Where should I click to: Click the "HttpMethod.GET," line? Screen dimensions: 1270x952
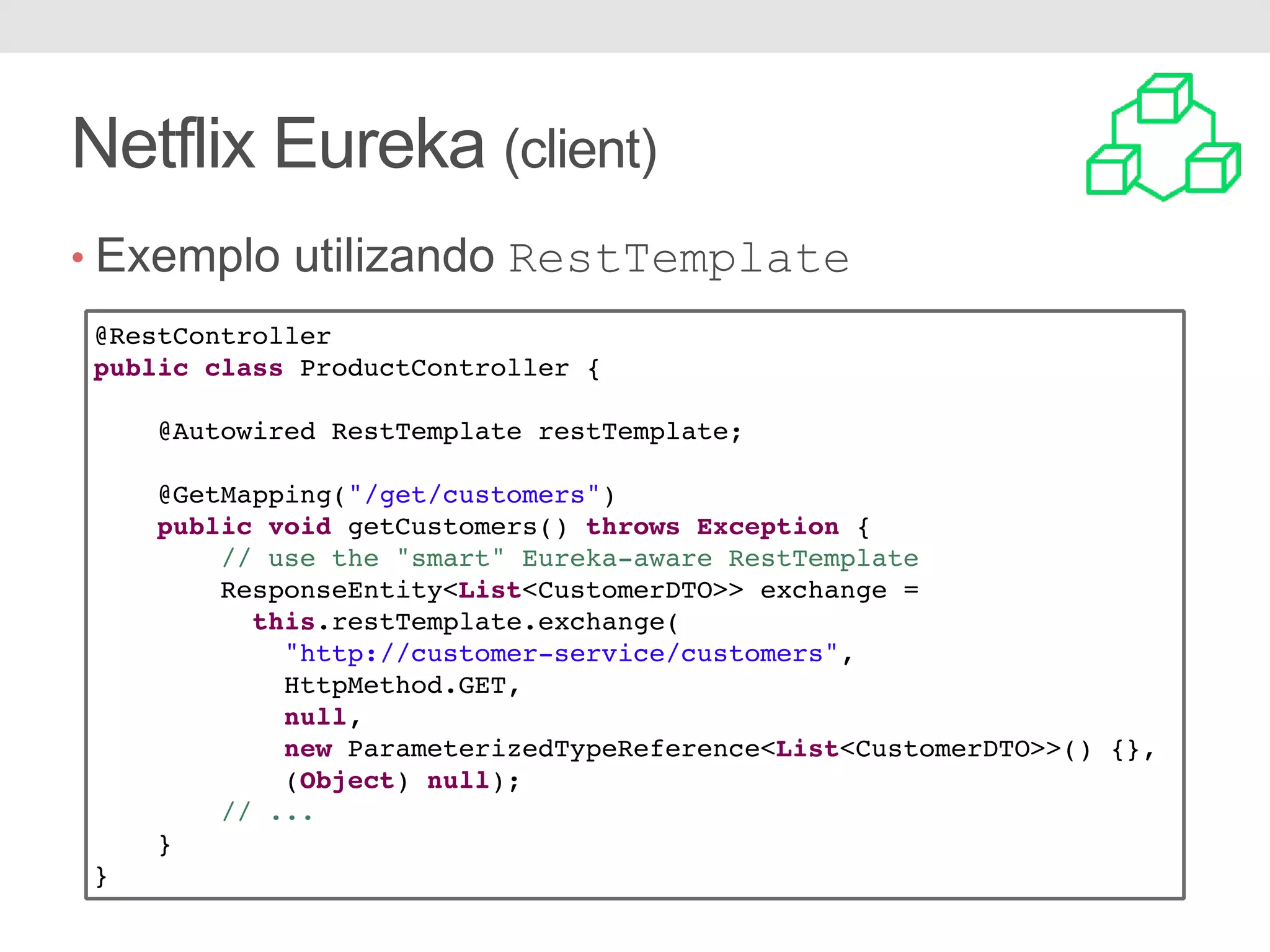click(x=402, y=685)
